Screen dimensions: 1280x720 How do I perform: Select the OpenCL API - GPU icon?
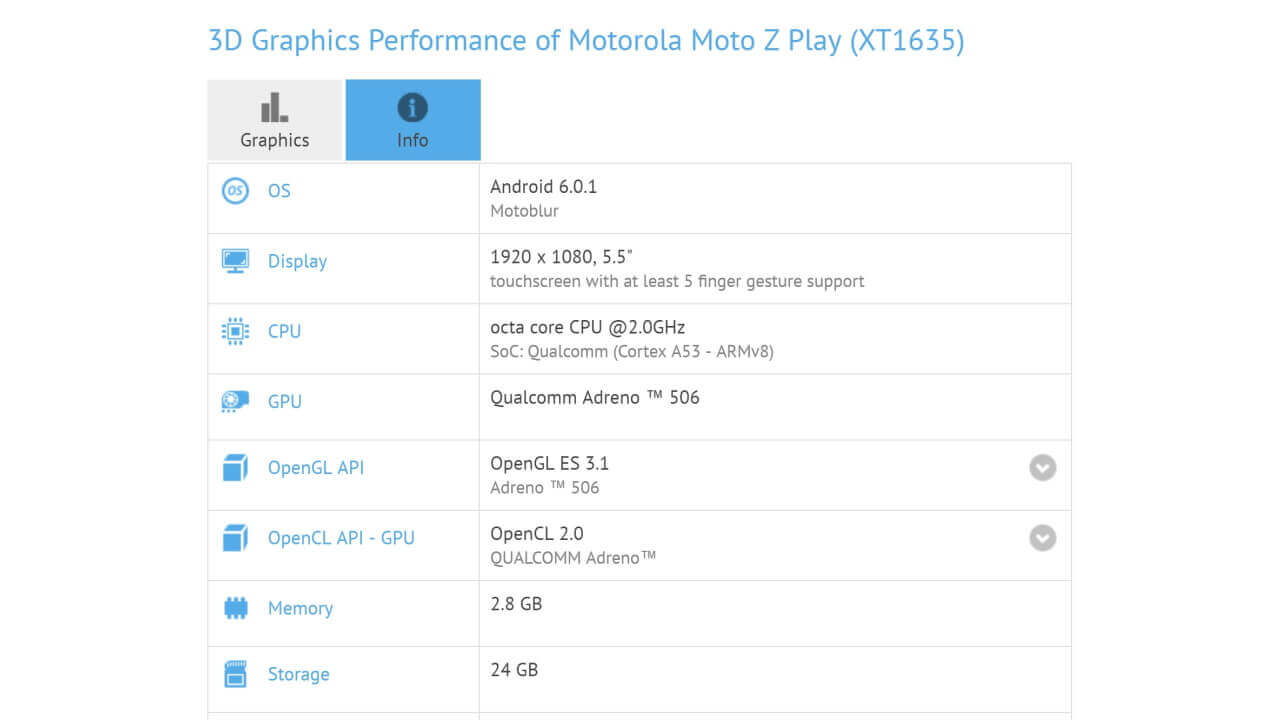234,537
